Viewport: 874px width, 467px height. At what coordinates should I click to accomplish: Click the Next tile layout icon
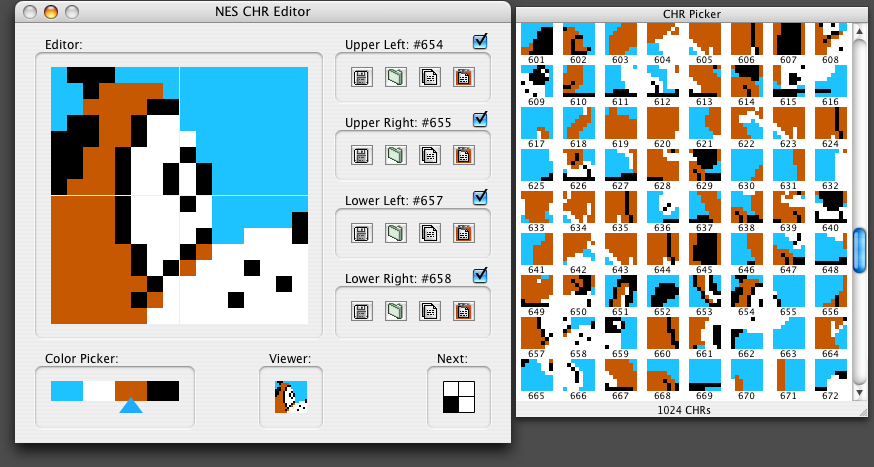coord(459,397)
